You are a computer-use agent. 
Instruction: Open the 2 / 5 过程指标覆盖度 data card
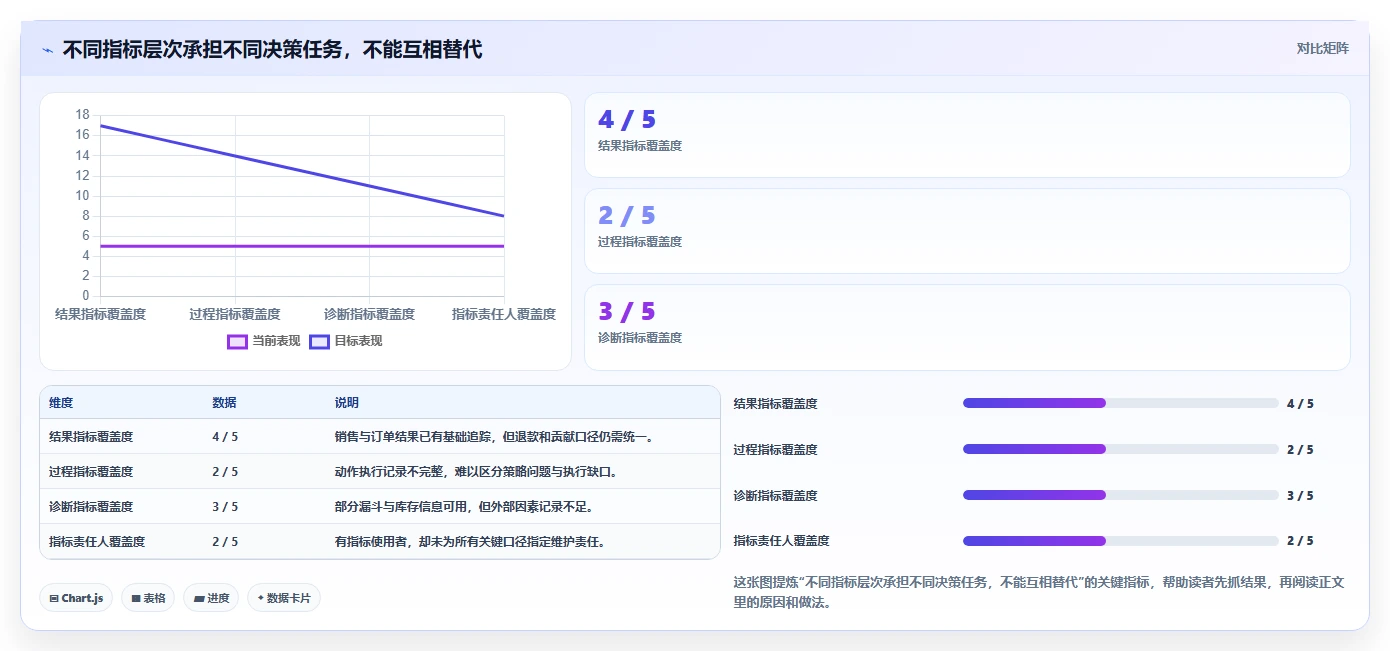click(967, 231)
